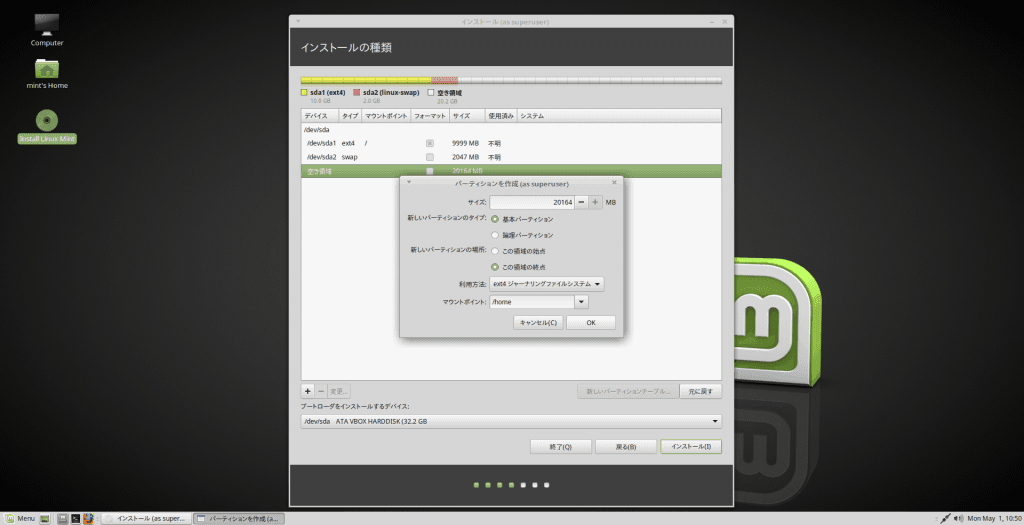Switch to the インストール taskbar window
The width and height of the screenshot is (1024, 525).
(146, 518)
